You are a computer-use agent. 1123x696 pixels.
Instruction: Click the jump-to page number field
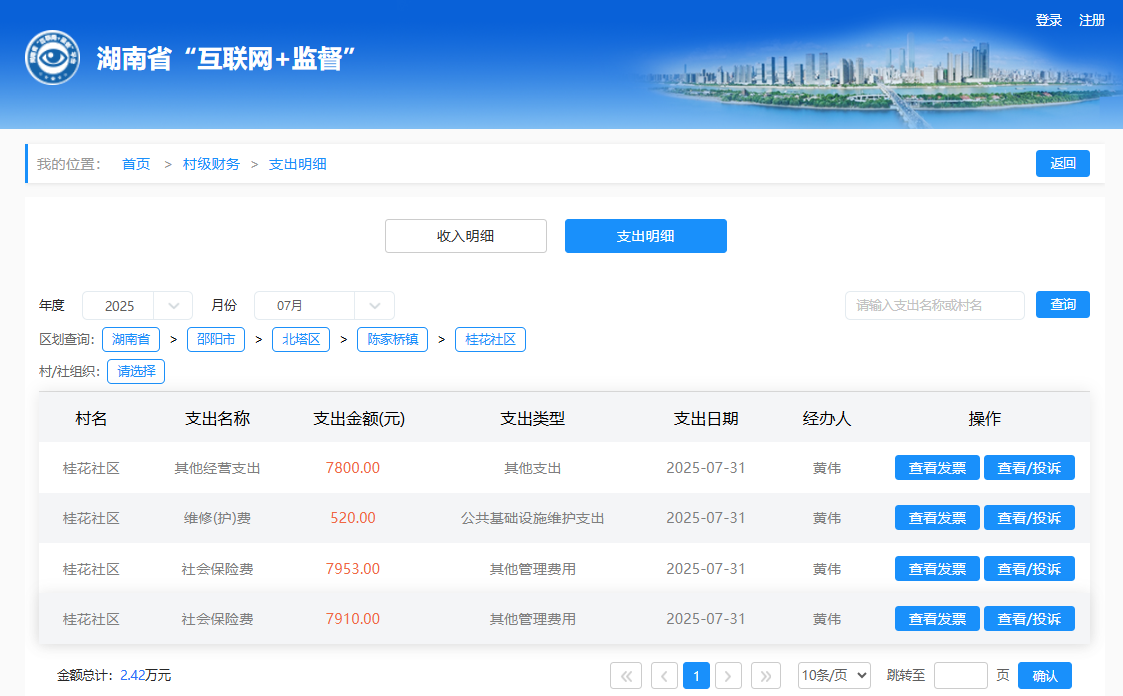pos(960,676)
